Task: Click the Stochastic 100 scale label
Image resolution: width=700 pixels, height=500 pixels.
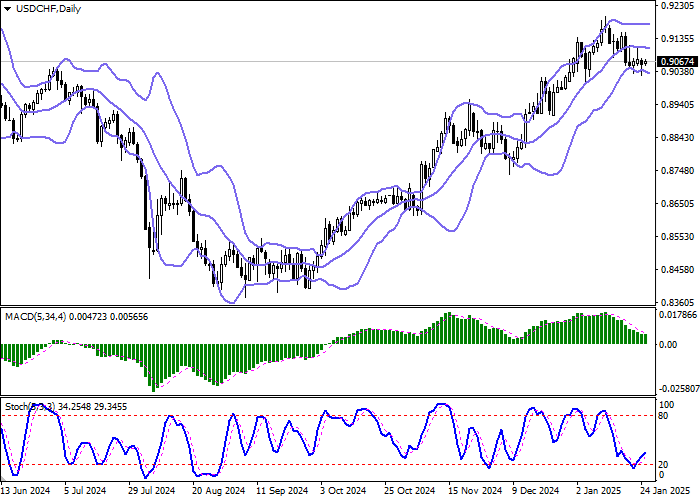Action: coord(664,401)
